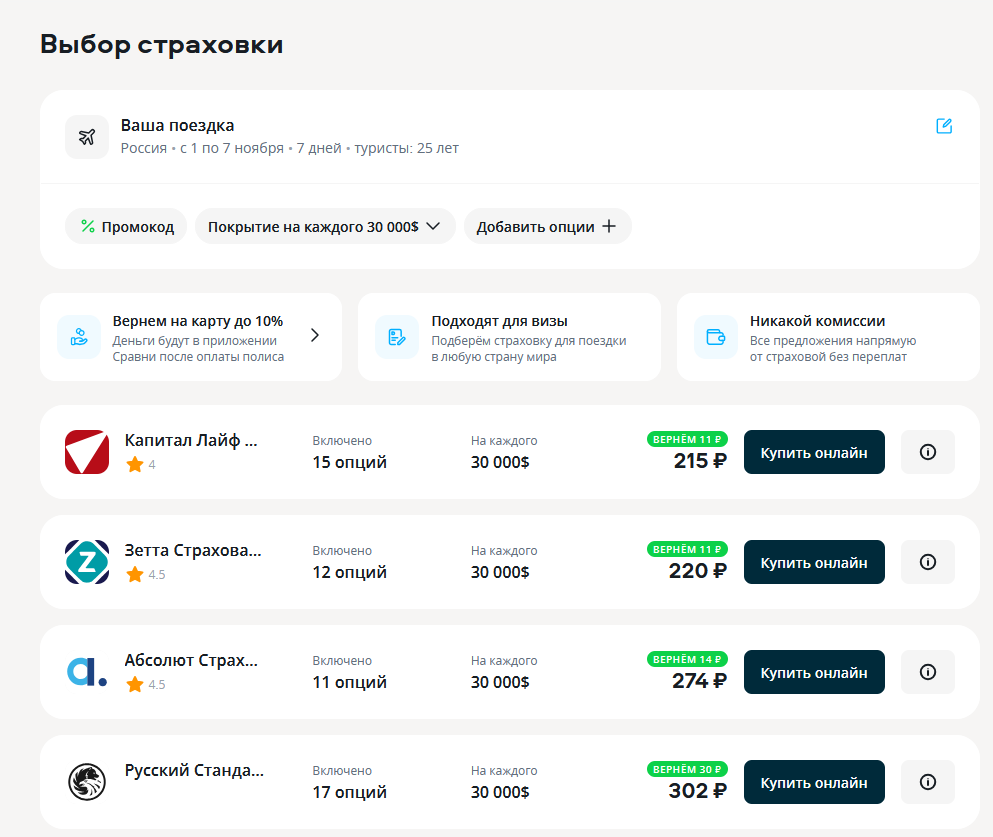The image size is (993, 837).
Task: Click the airplane trip icon
Action: (87, 137)
